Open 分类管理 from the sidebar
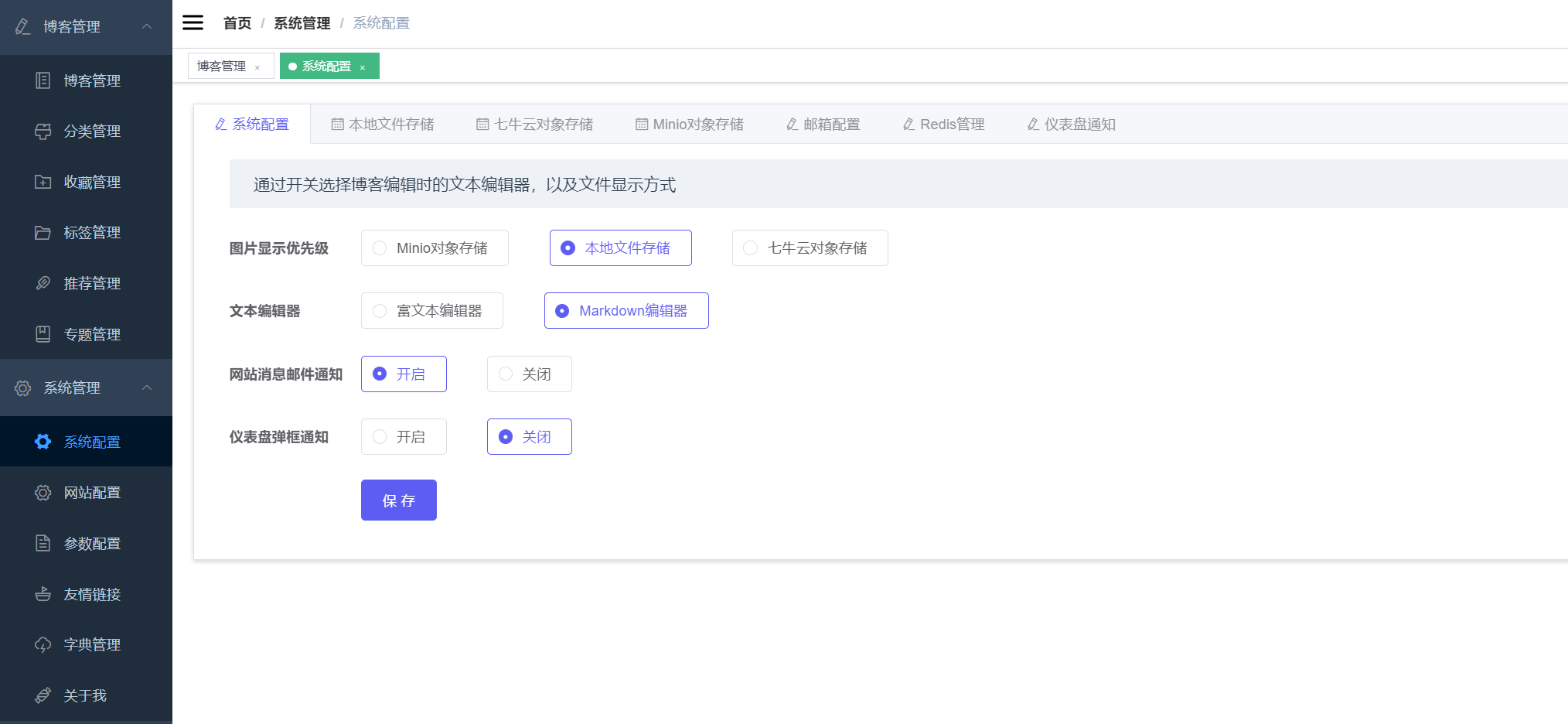The width and height of the screenshot is (1568, 724). click(x=86, y=131)
